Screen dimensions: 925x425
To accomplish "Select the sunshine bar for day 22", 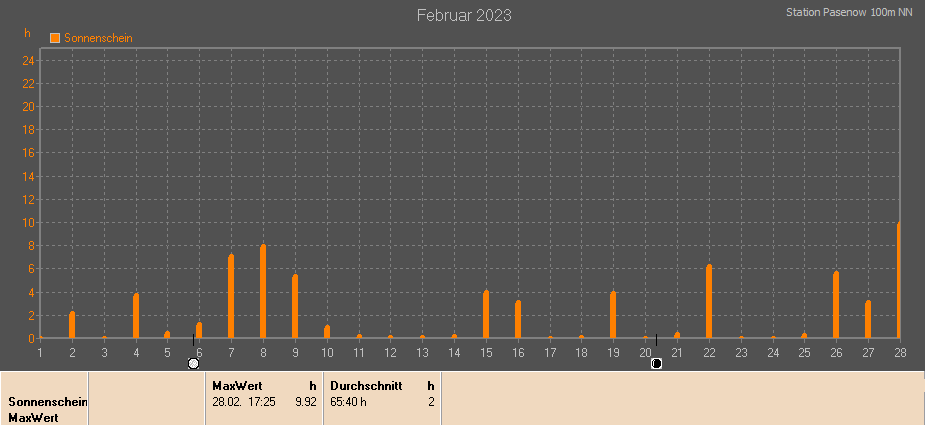I will point(709,302).
